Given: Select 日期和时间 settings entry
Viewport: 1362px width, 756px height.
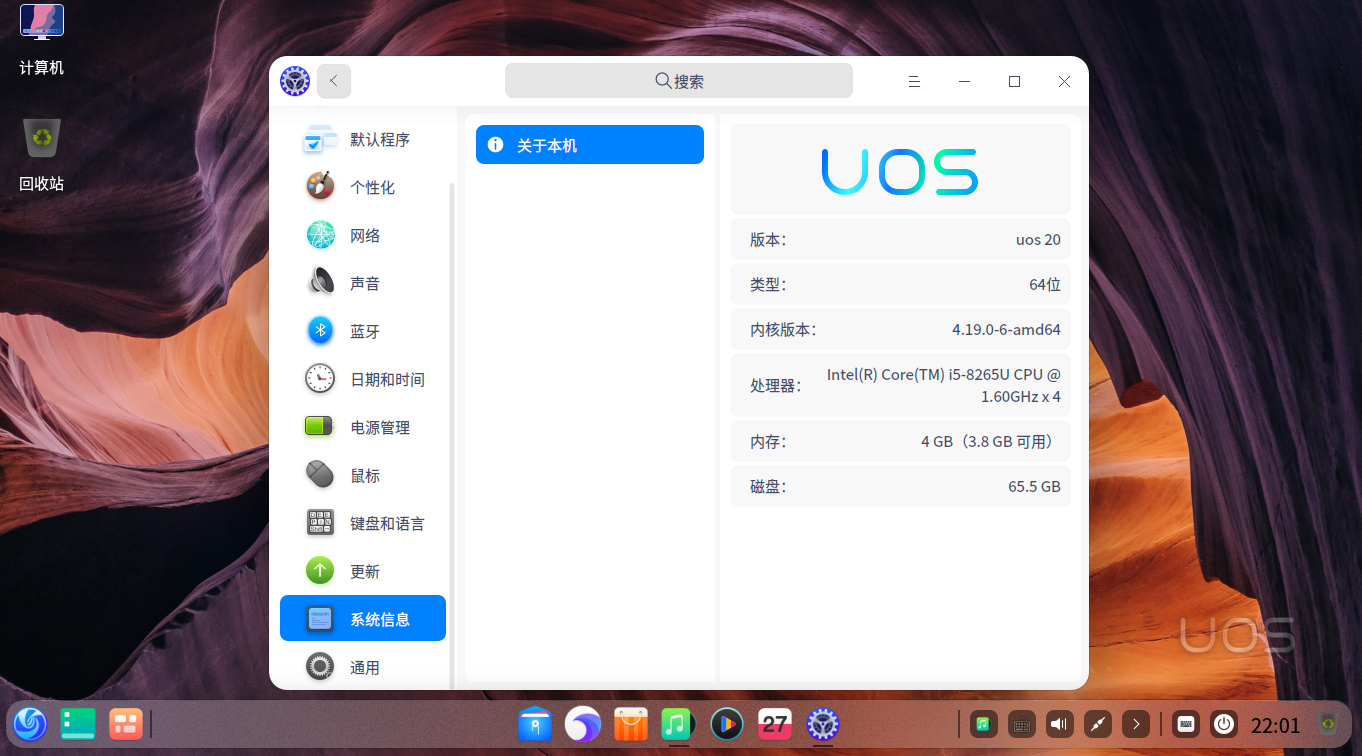Looking at the screenshot, I should 320,379.
